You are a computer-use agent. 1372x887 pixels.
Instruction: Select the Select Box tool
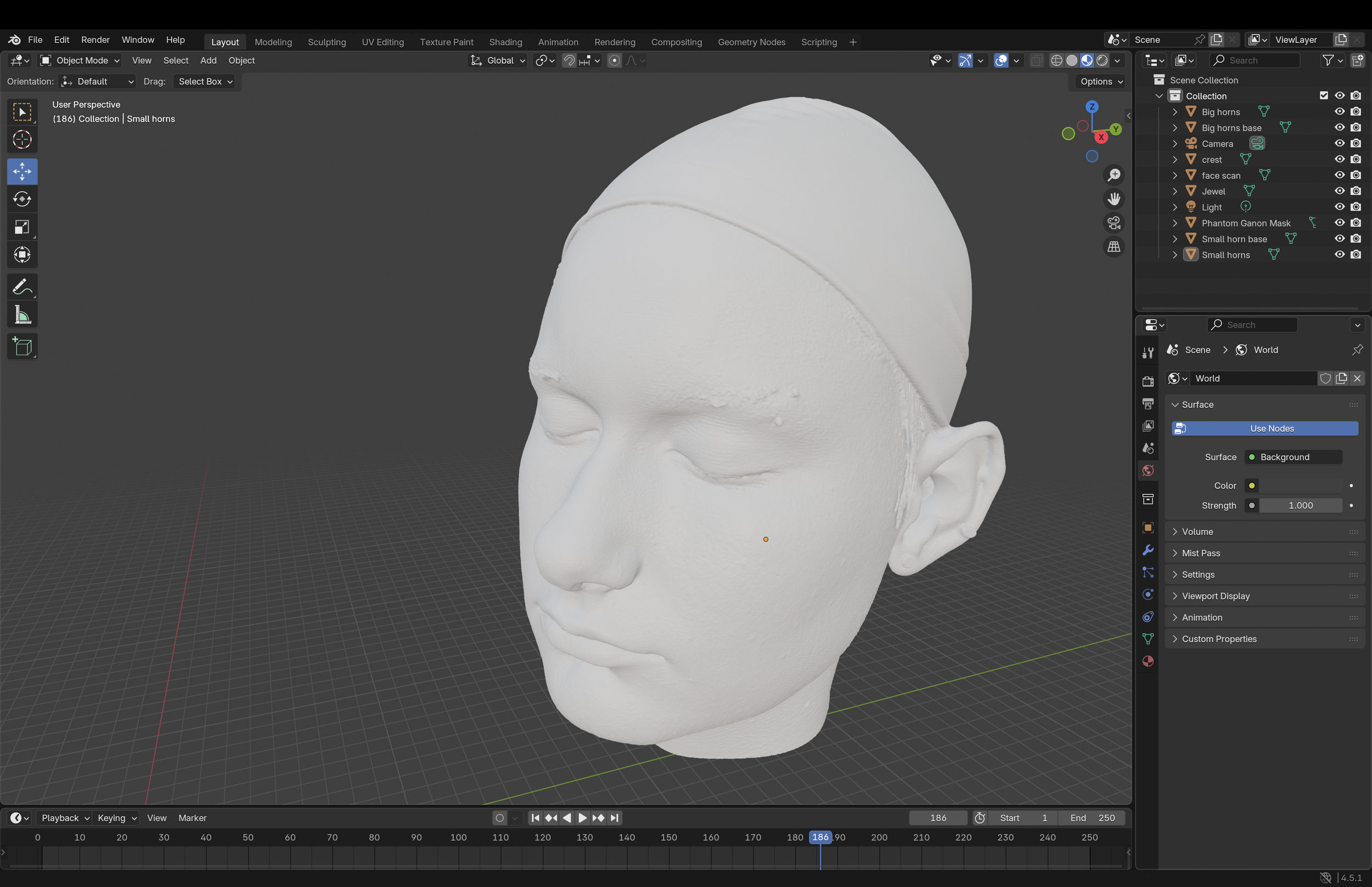tap(22, 112)
